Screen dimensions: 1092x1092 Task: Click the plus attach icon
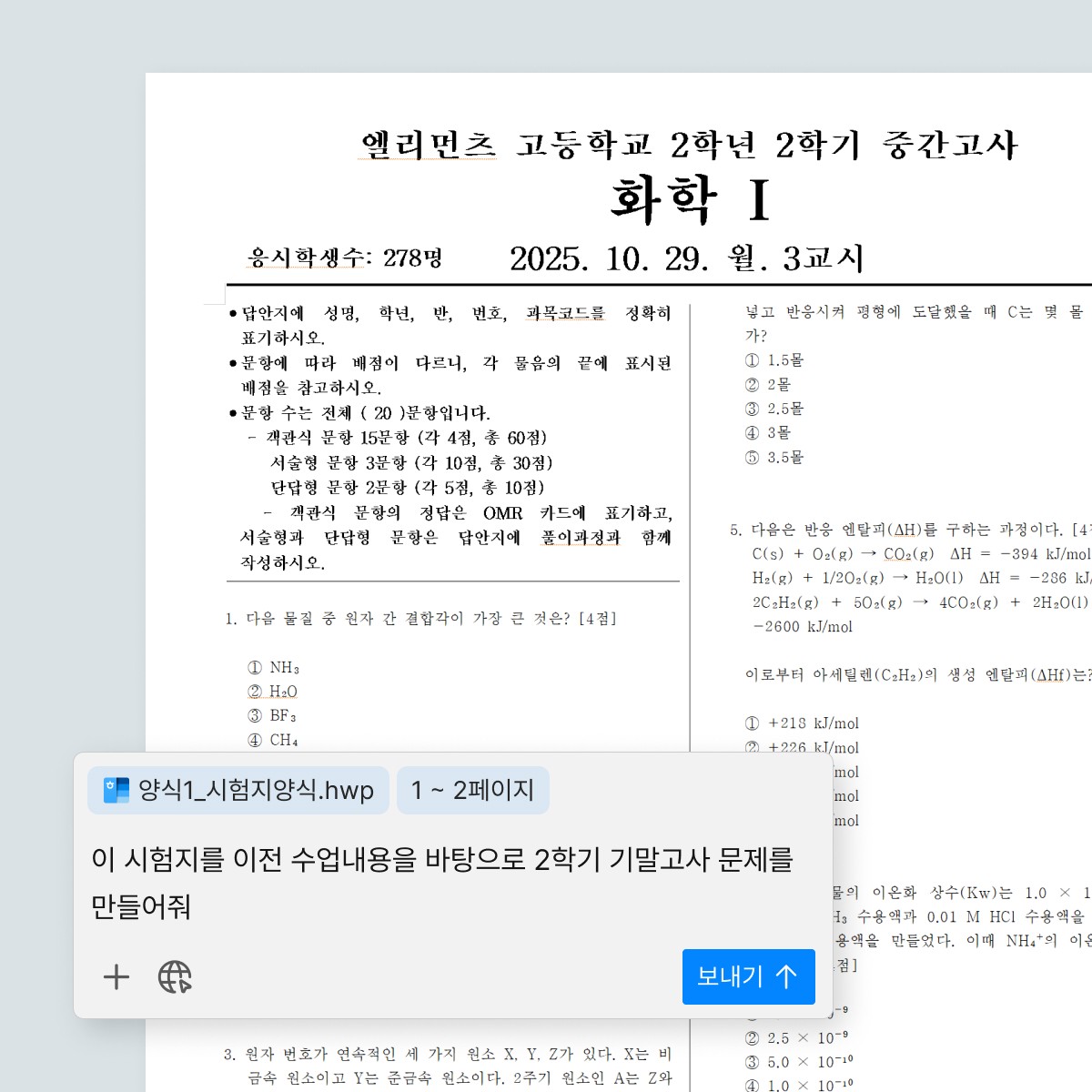116,977
